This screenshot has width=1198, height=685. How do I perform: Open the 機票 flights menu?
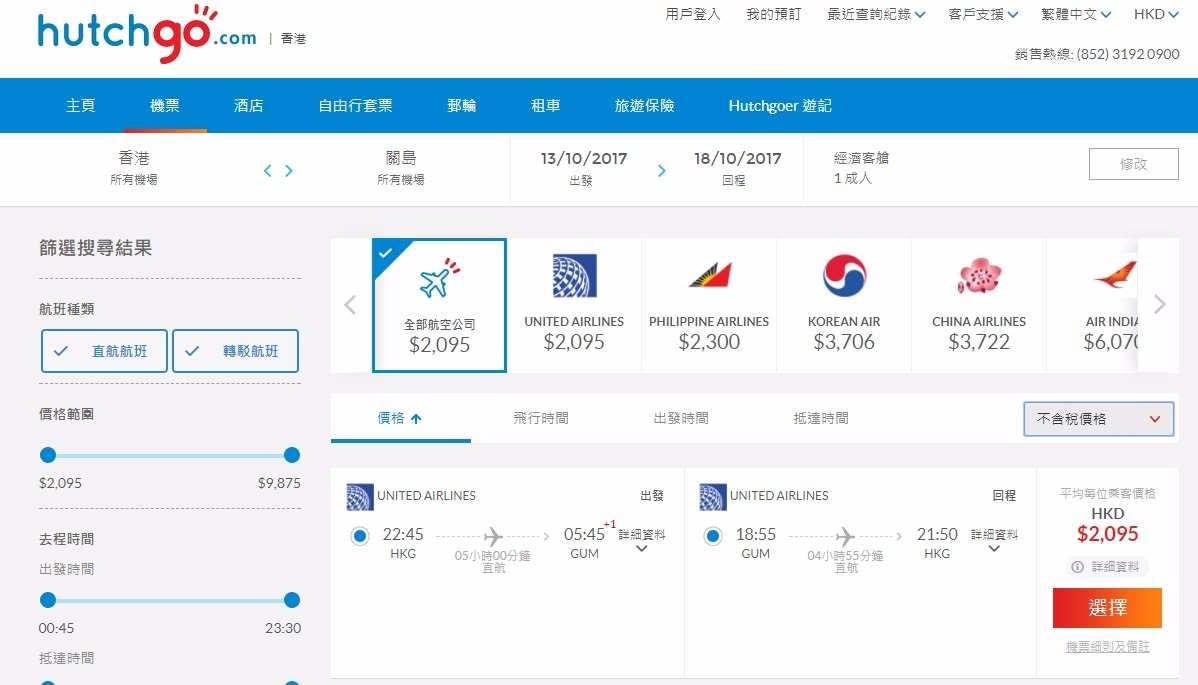pyautogui.click(x=164, y=105)
